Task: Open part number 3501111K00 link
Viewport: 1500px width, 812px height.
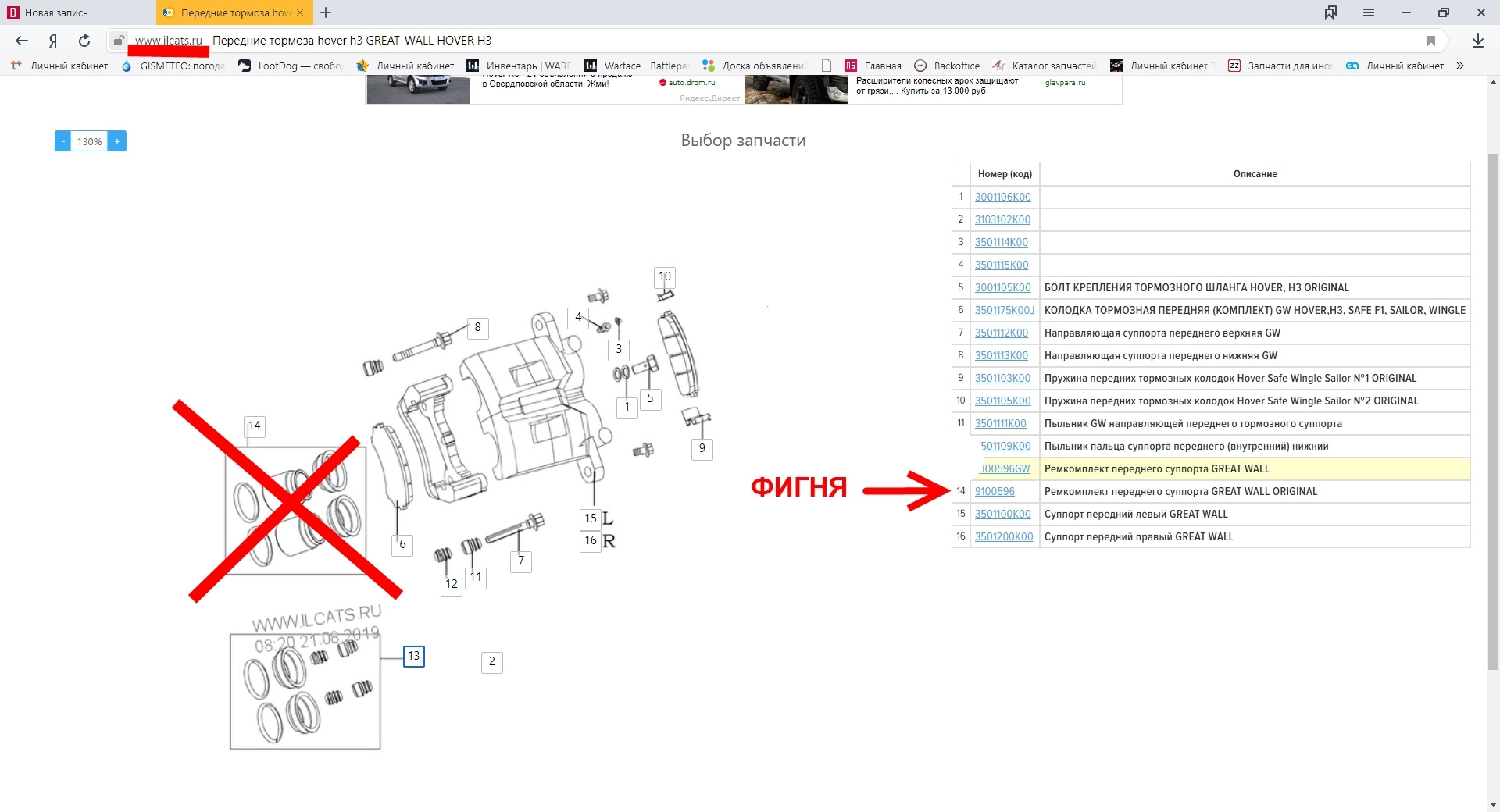Action: point(1000,423)
